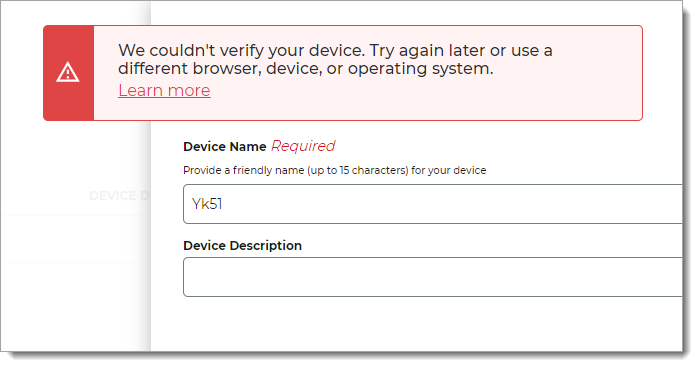Click the "up to 15 characters" hint
Image resolution: width=698 pixels, height=367 pixels.
click(x=357, y=171)
